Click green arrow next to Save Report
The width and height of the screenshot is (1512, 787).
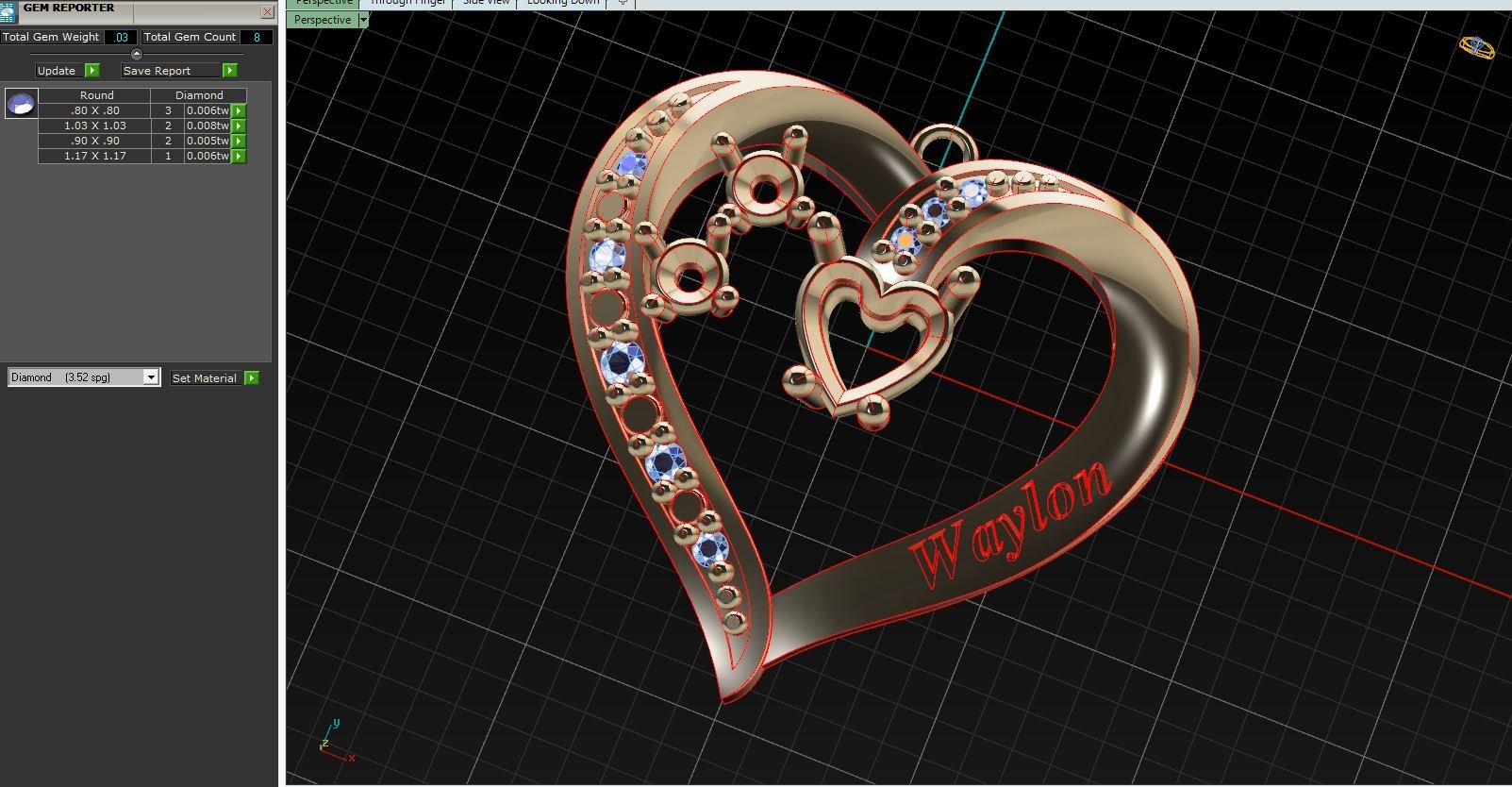point(229,71)
